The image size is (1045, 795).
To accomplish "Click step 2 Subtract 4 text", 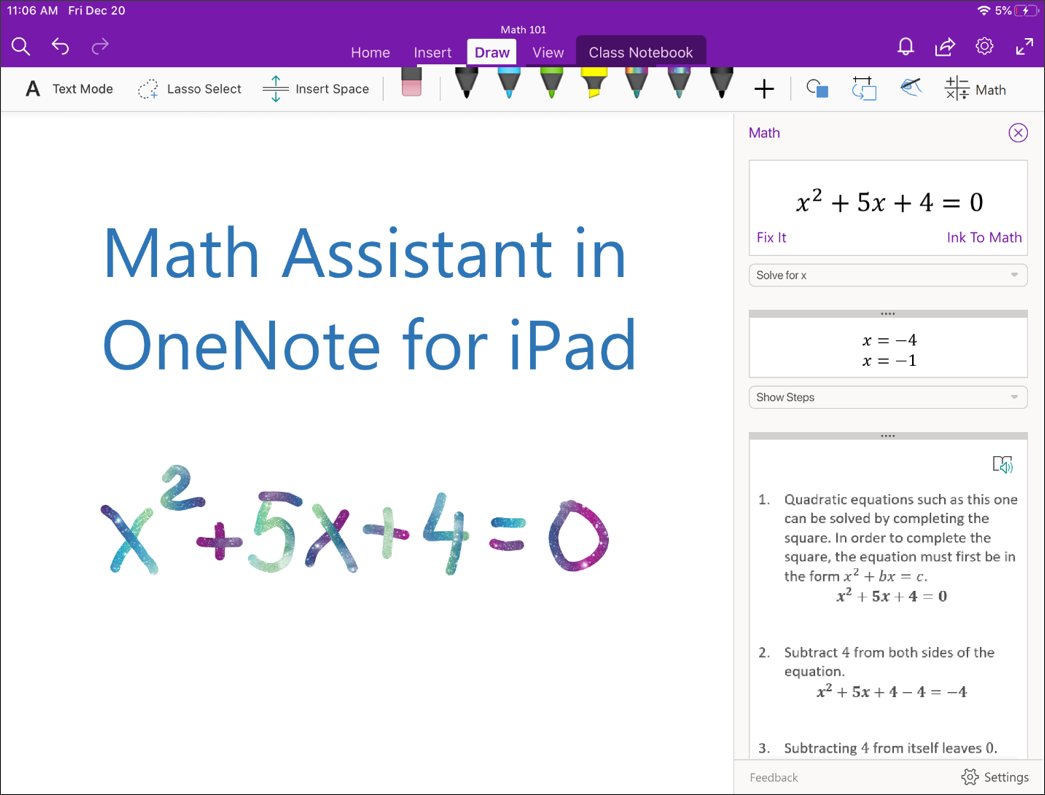I will [889, 661].
